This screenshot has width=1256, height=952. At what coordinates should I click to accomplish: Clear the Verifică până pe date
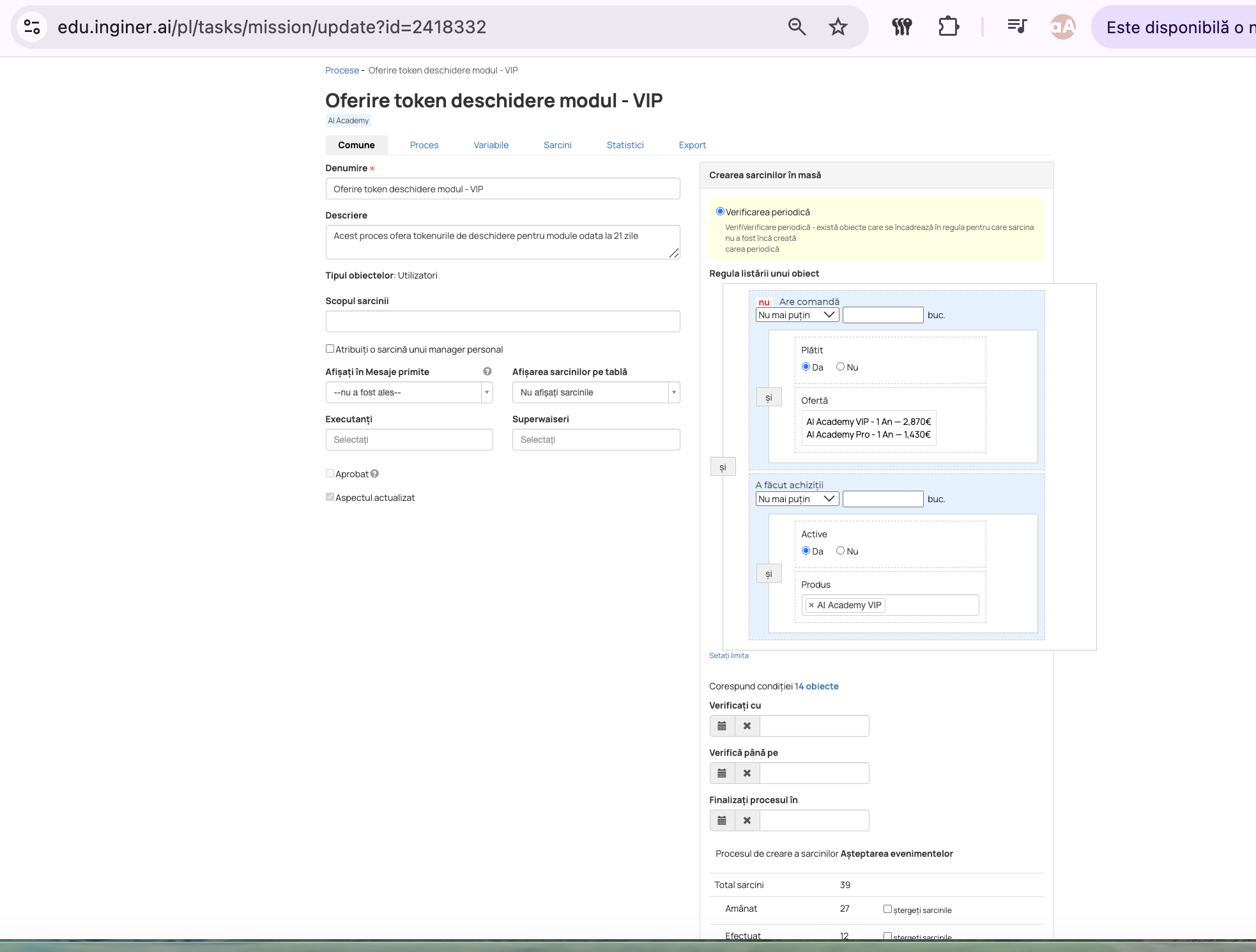point(747,773)
